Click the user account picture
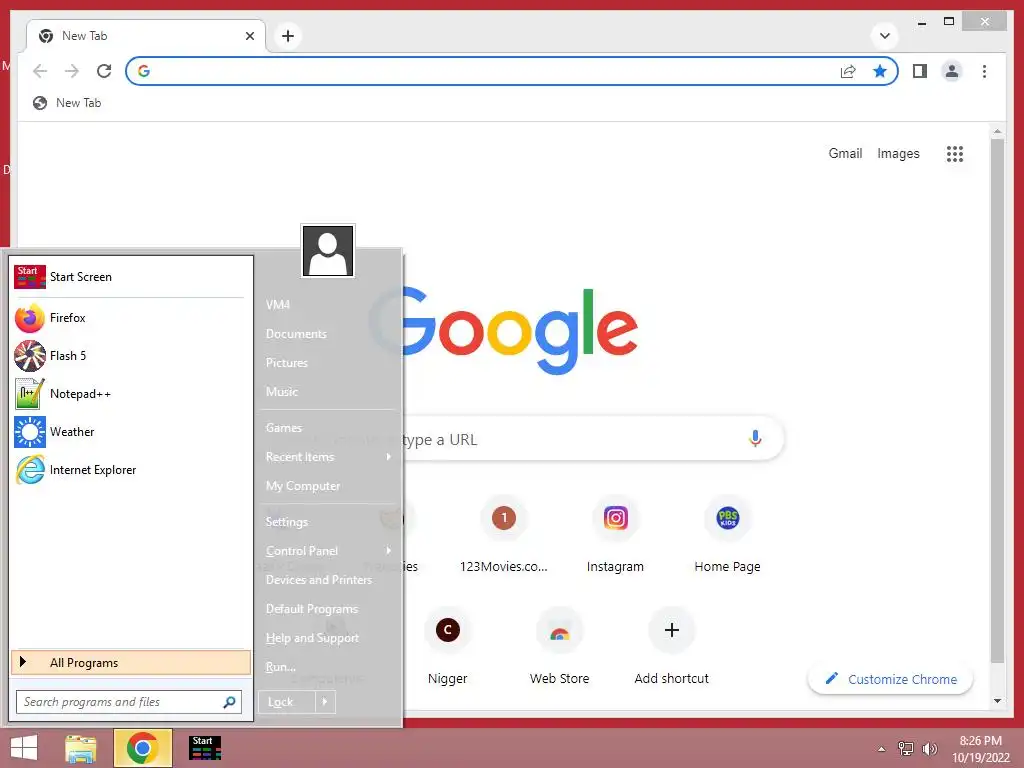This screenshot has height=768, width=1024. pos(328,251)
